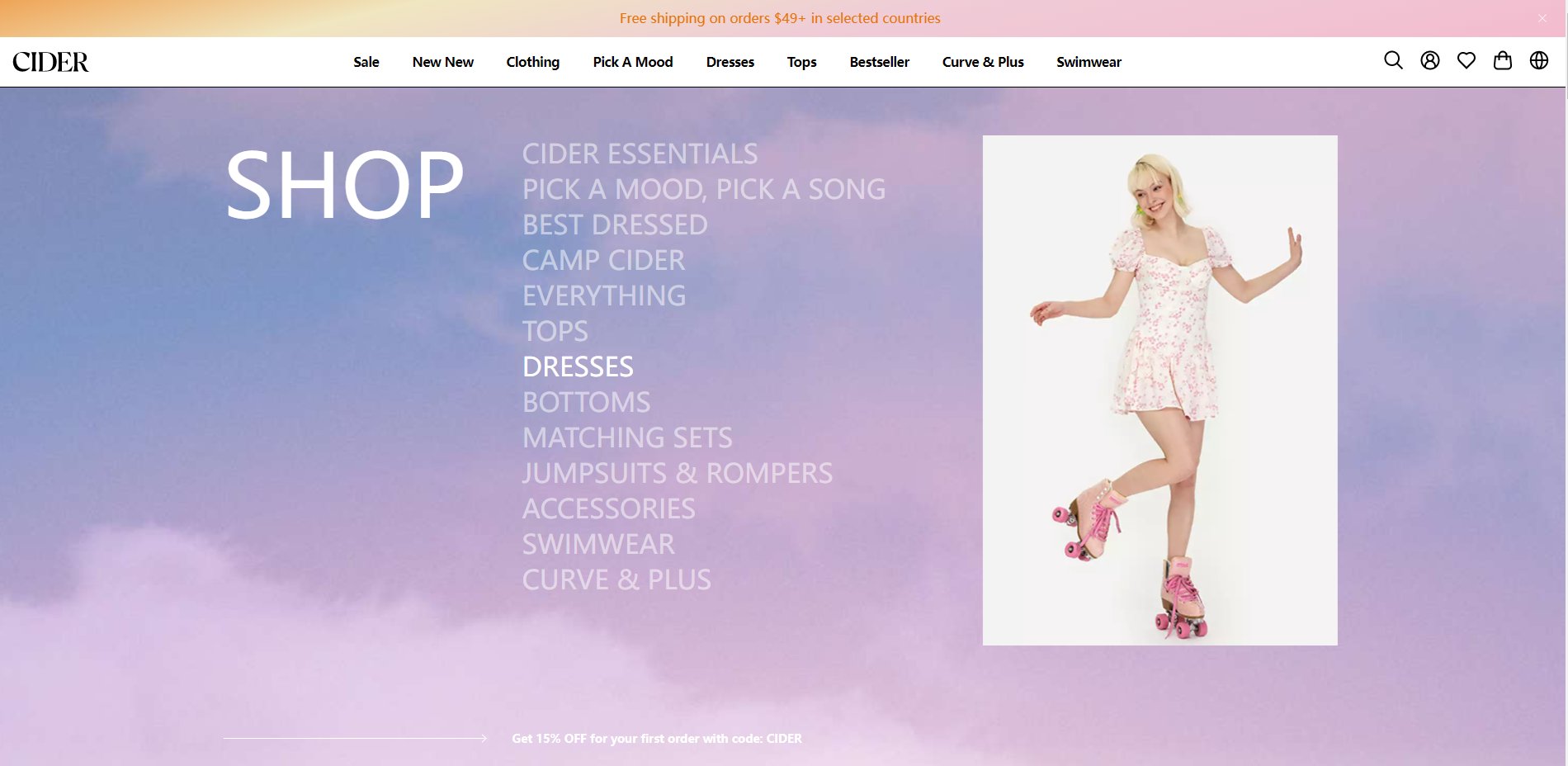Viewport: 1568px width, 766px height.
Task: Select JUMPSUITS & ROMPERS category
Action: tap(677, 473)
